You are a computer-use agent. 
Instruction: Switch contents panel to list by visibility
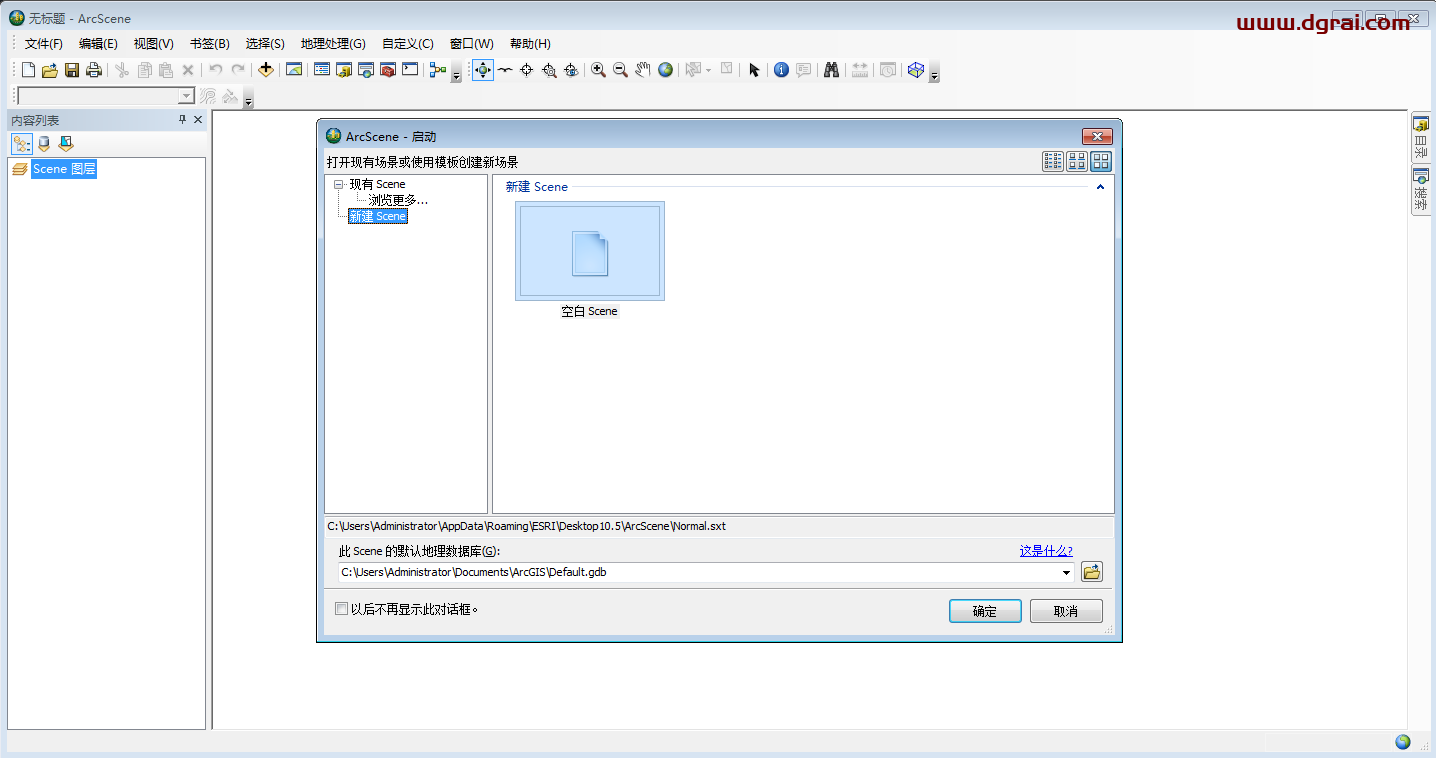pos(66,144)
